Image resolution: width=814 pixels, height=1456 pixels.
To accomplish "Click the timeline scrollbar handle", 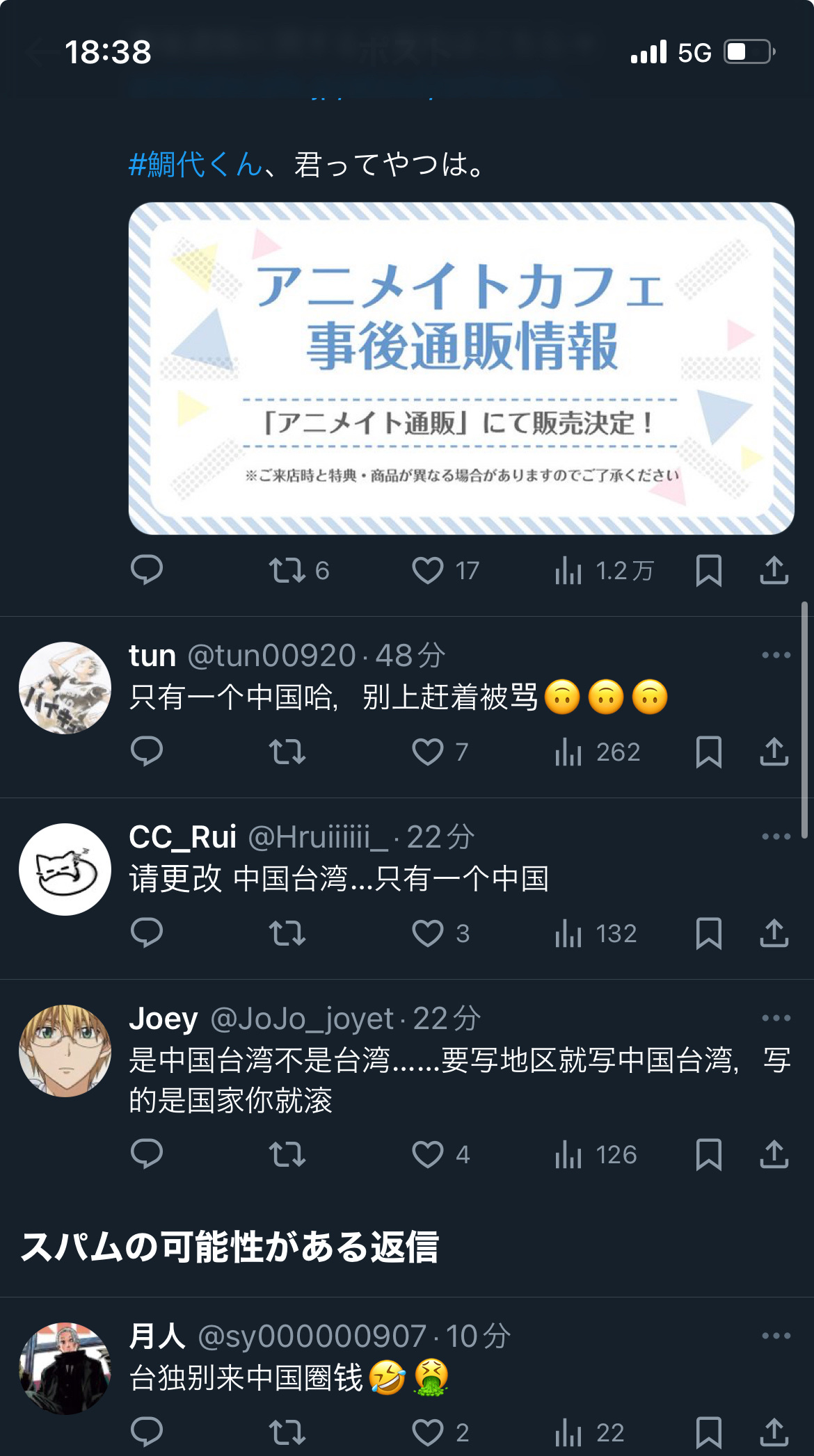I will [804, 720].
